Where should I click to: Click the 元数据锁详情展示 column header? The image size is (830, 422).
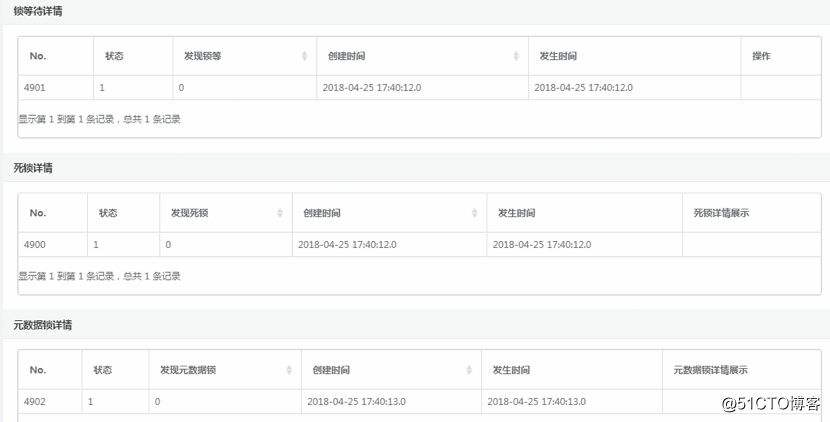point(710,370)
